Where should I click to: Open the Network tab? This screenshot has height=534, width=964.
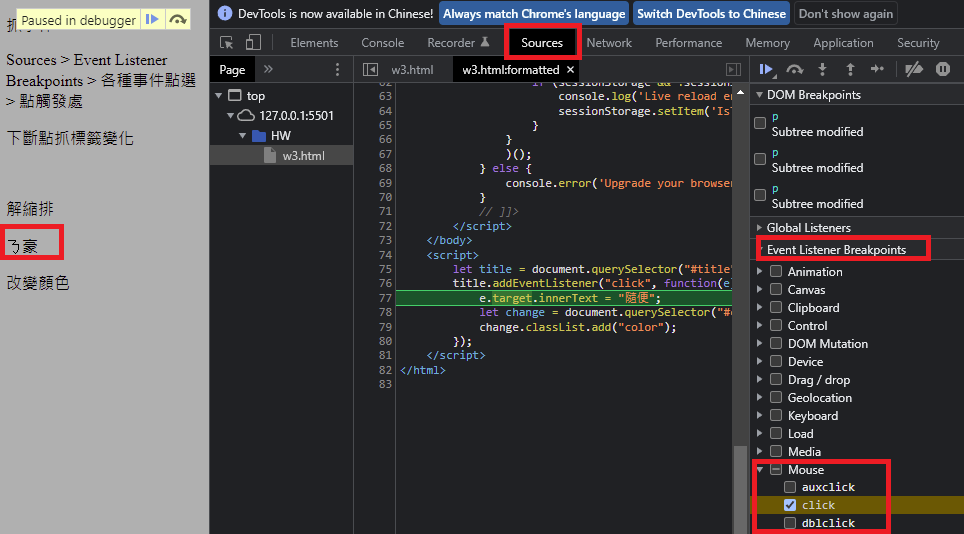609,42
